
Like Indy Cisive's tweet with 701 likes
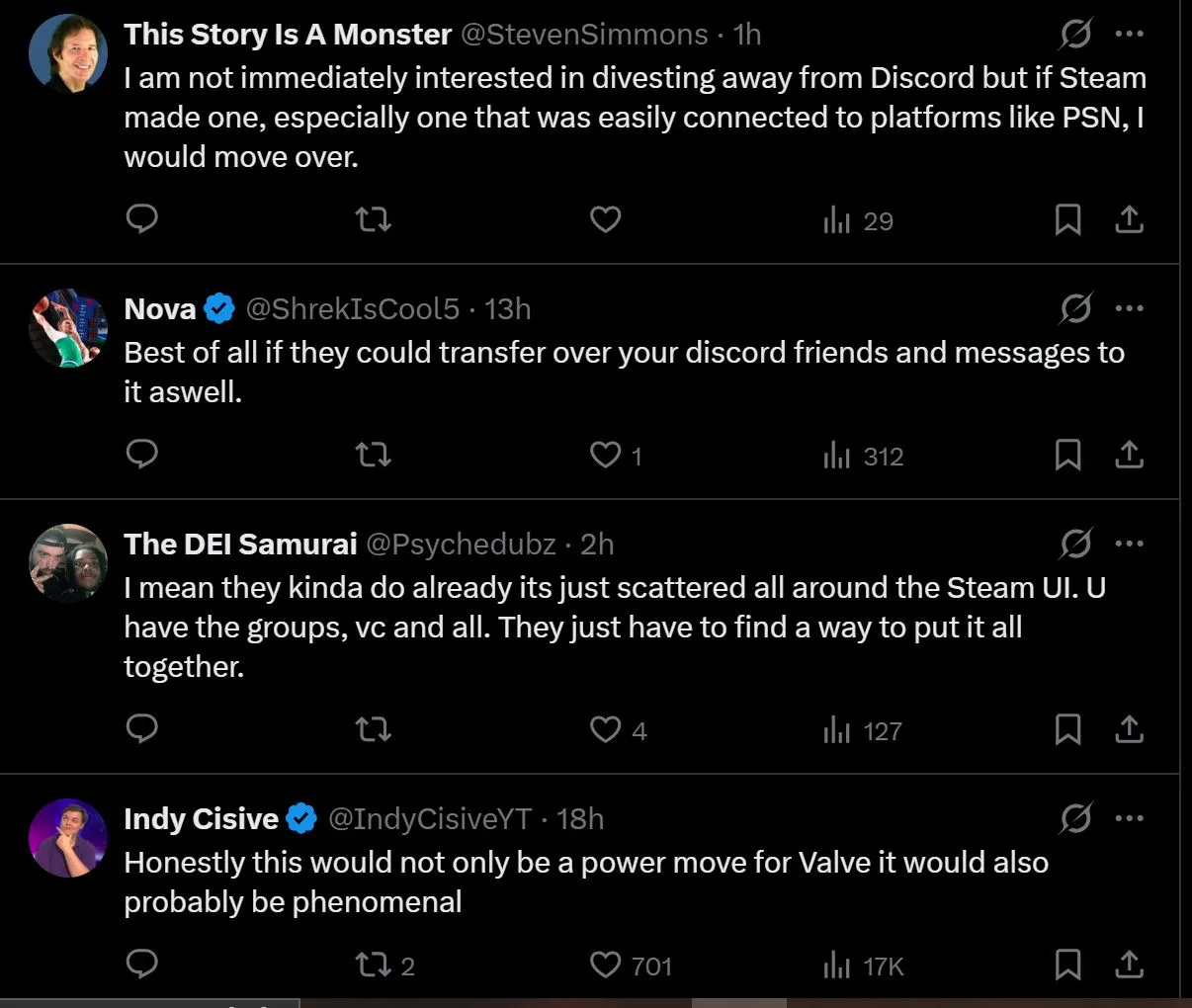pyautogui.click(x=605, y=965)
